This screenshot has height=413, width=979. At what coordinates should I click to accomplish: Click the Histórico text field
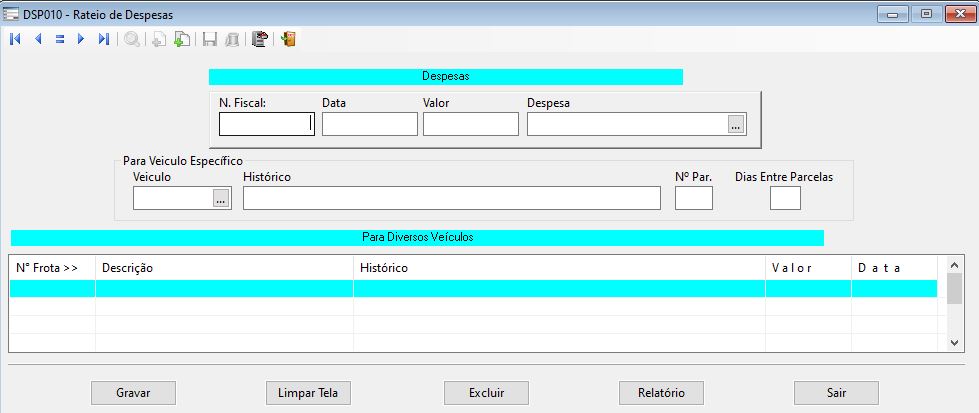point(451,198)
